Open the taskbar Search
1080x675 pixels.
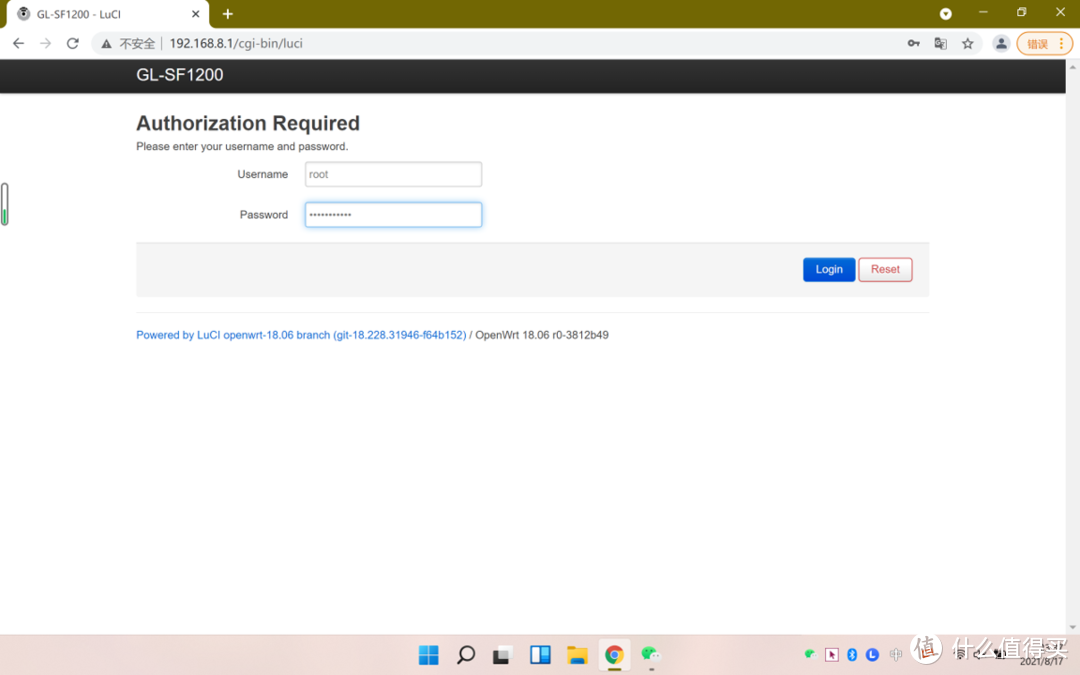[465, 655]
